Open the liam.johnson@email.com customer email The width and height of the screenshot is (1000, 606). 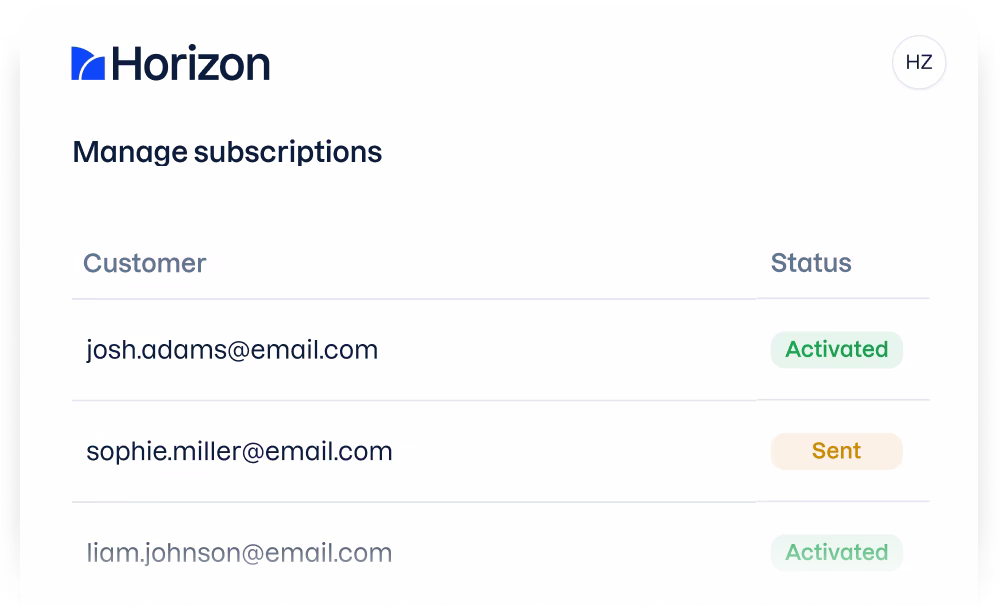[239, 553]
